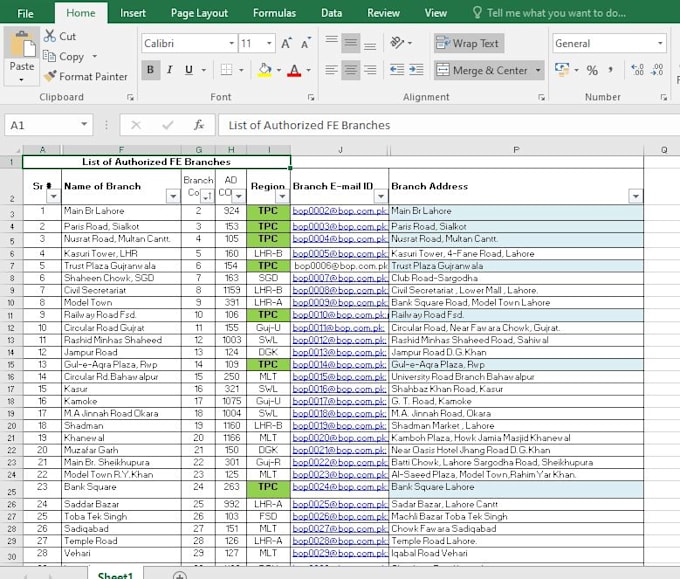Click the formula bar text field

[x=449, y=125]
